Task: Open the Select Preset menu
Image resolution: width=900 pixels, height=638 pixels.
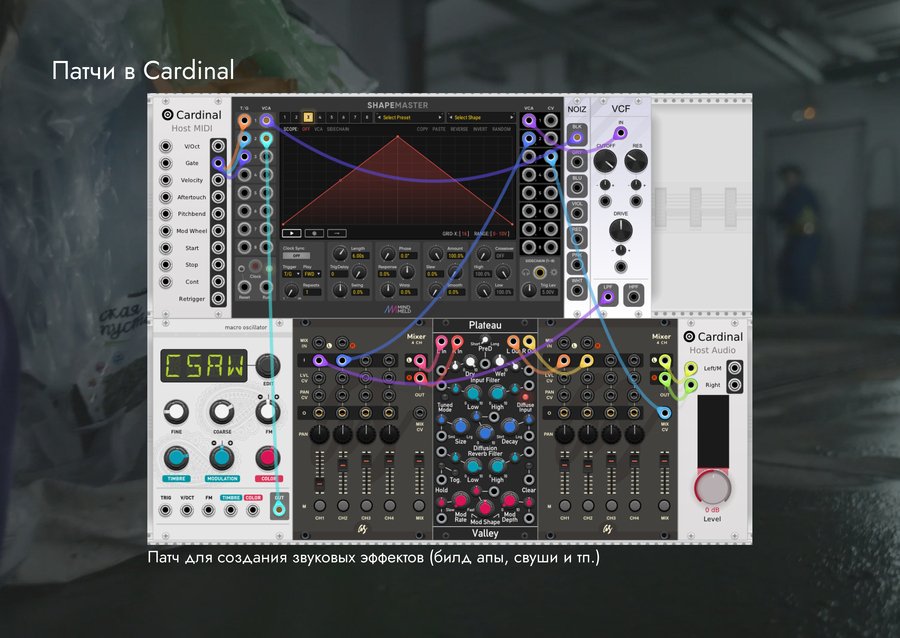Action: point(409,118)
